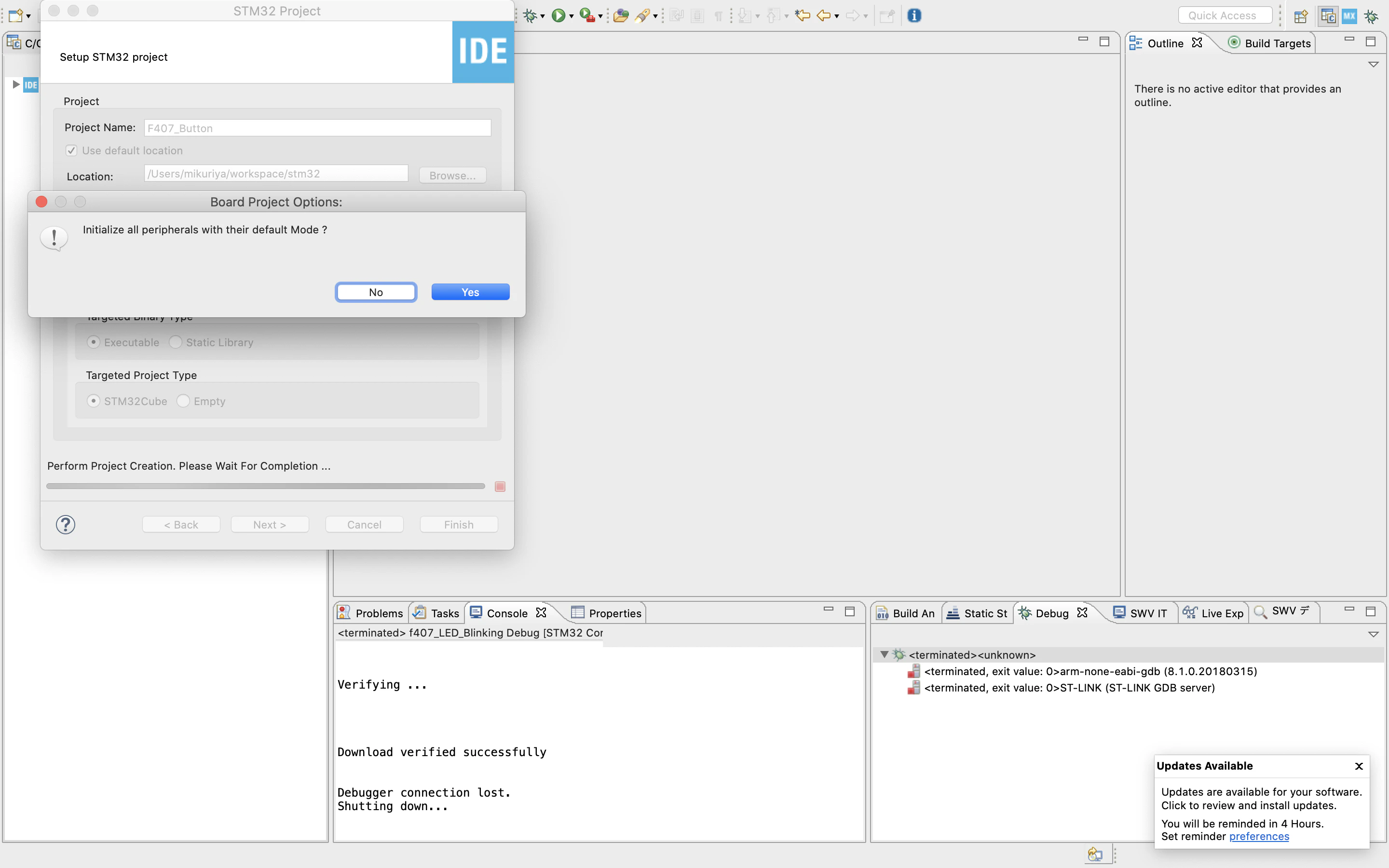Open the reminder preferences link
Screen dimensions: 1389x868
(1259, 837)
